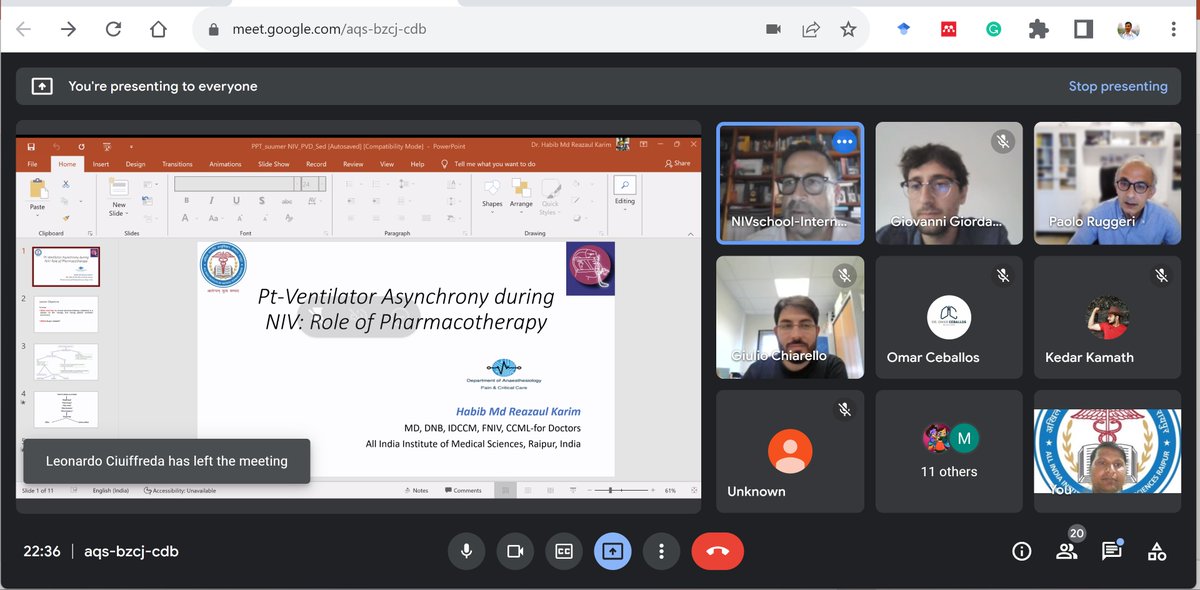This screenshot has height=590, width=1200.
Task: Toggle Italic formatting
Action: coord(211,201)
